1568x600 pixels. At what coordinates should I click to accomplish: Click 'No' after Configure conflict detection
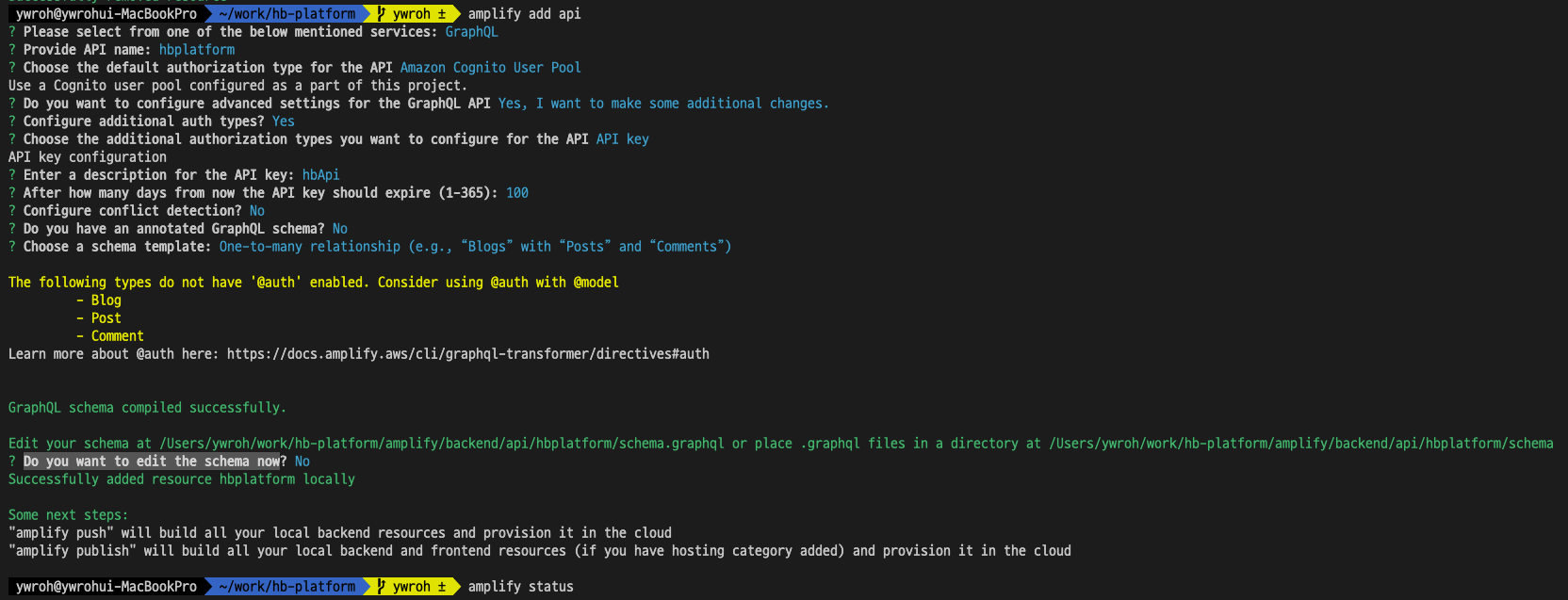(257, 211)
